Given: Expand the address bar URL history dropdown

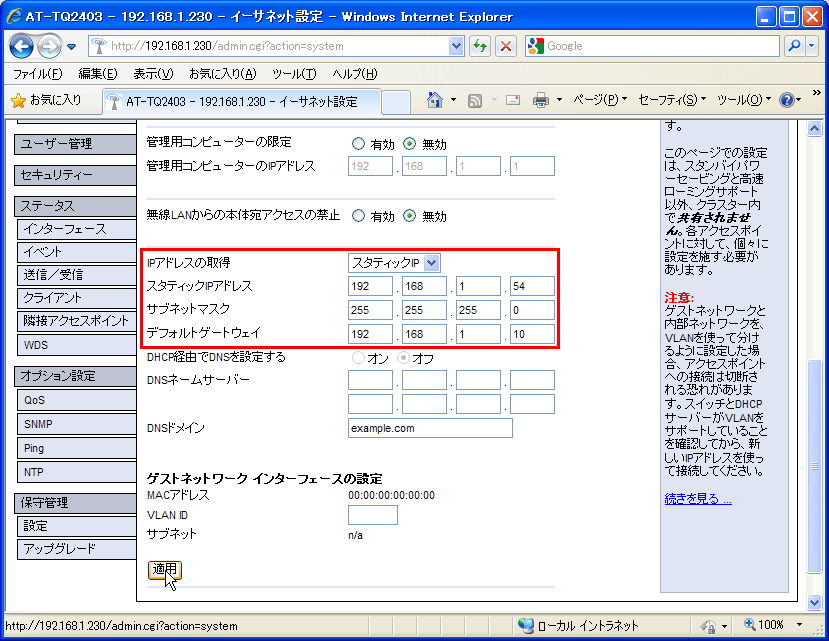Looking at the screenshot, I should pos(456,46).
